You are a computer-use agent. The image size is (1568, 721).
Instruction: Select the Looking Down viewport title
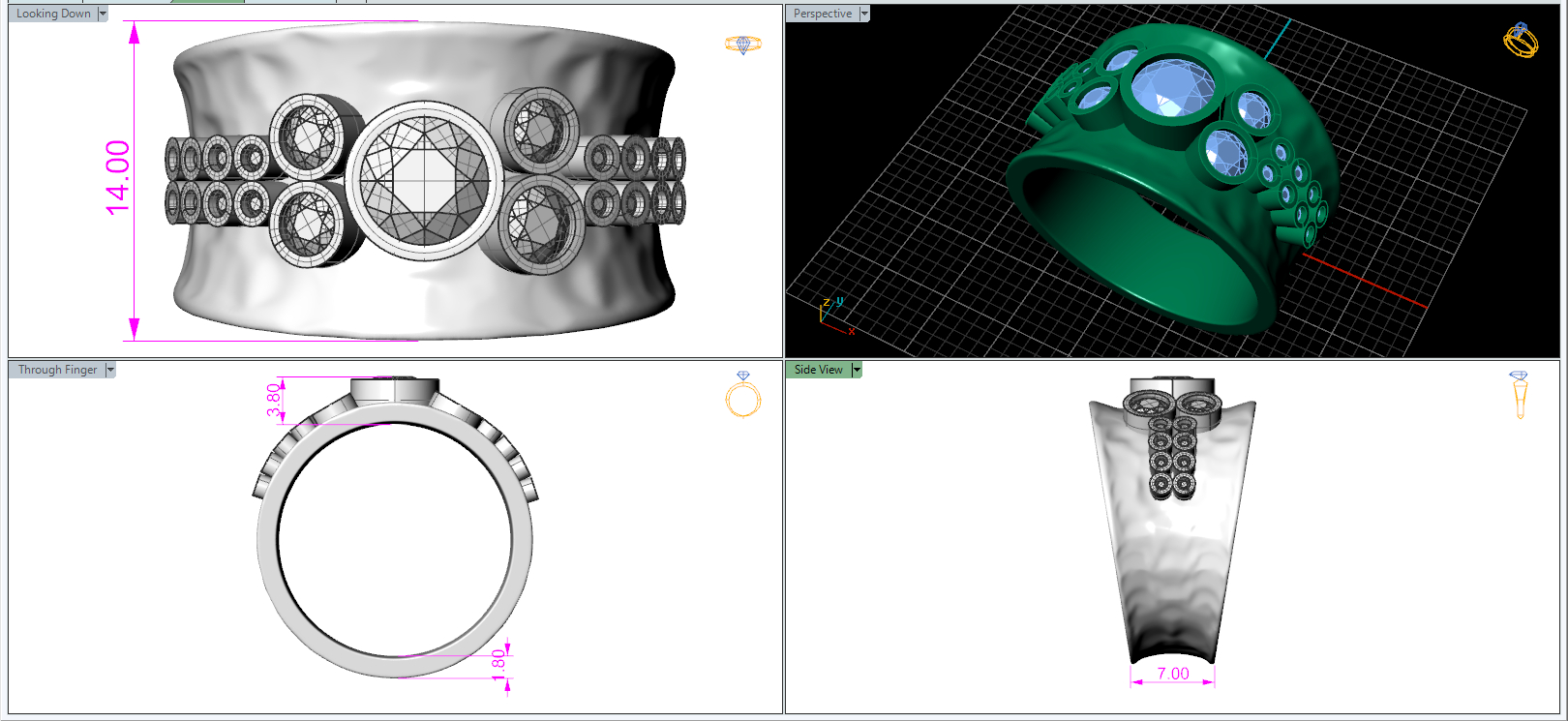pos(53,14)
